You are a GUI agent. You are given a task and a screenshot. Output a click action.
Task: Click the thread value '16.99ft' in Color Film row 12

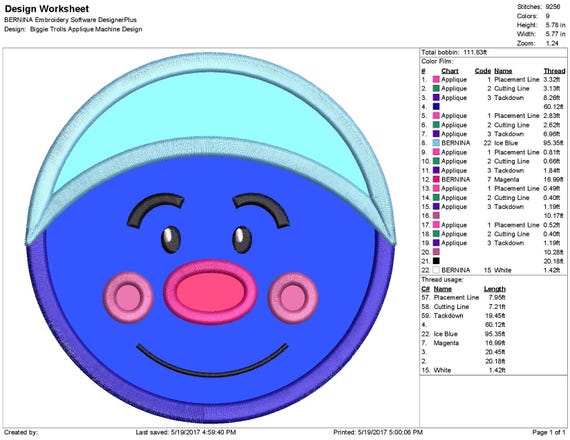[553, 179]
